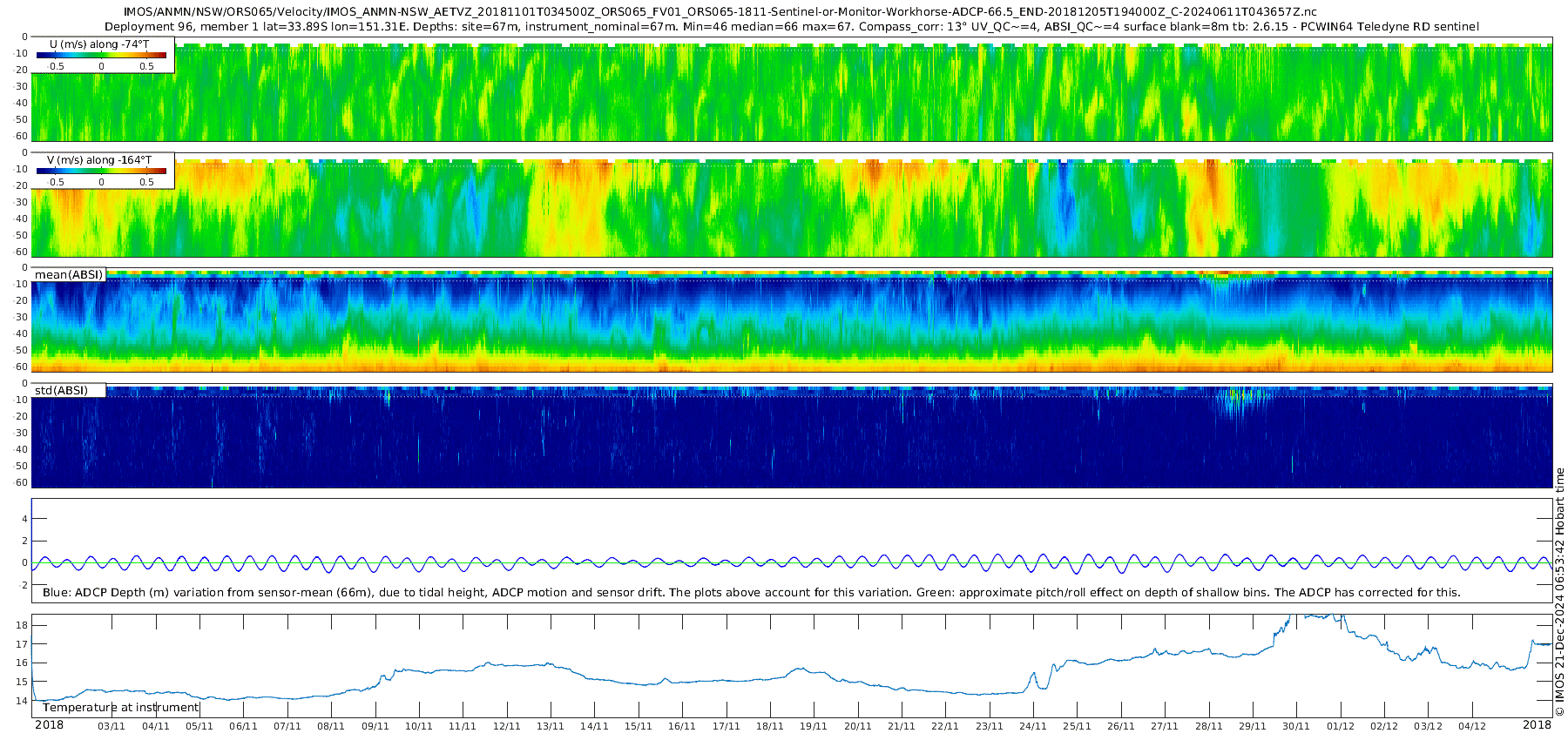Select the 30/11 date tick label
This screenshot has height=740, width=1568.
pos(1296,726)
